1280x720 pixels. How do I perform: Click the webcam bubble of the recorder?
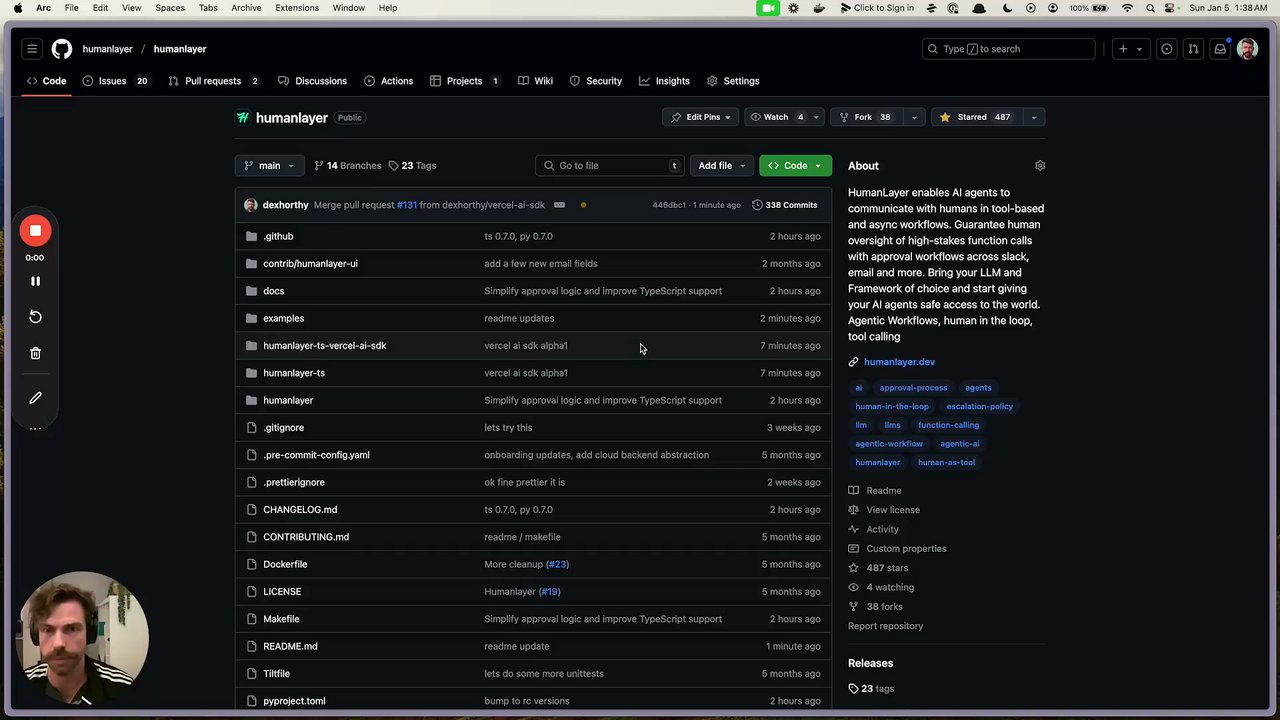coord(82,638)
